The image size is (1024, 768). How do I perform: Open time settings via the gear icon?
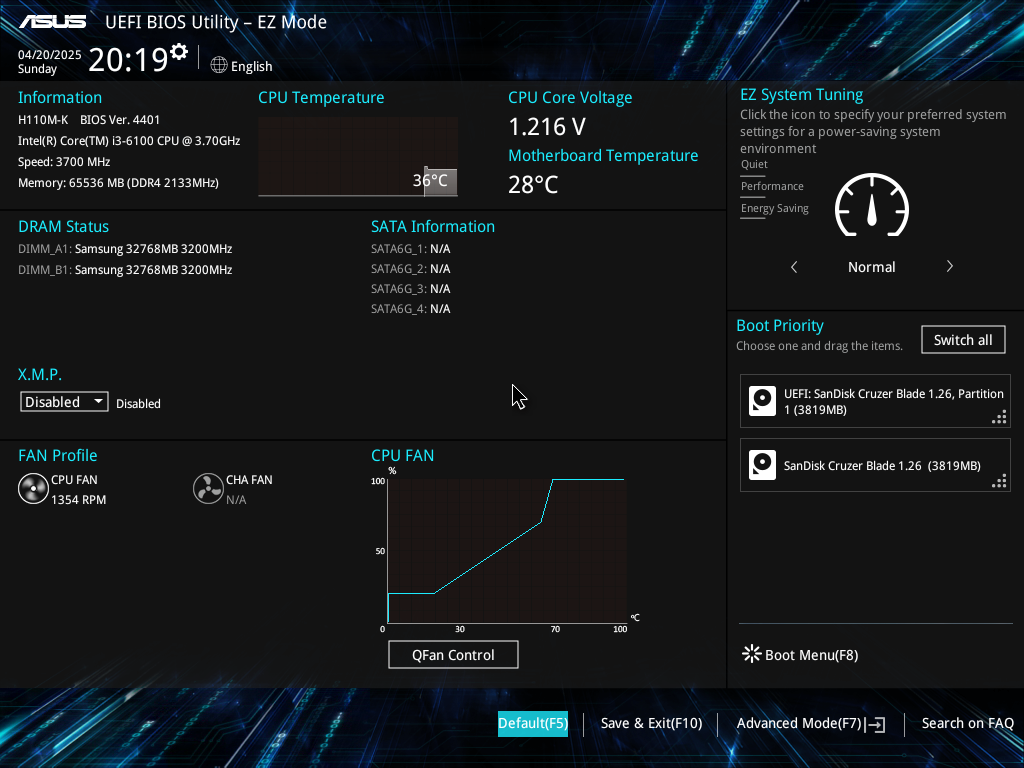point(179,52)
